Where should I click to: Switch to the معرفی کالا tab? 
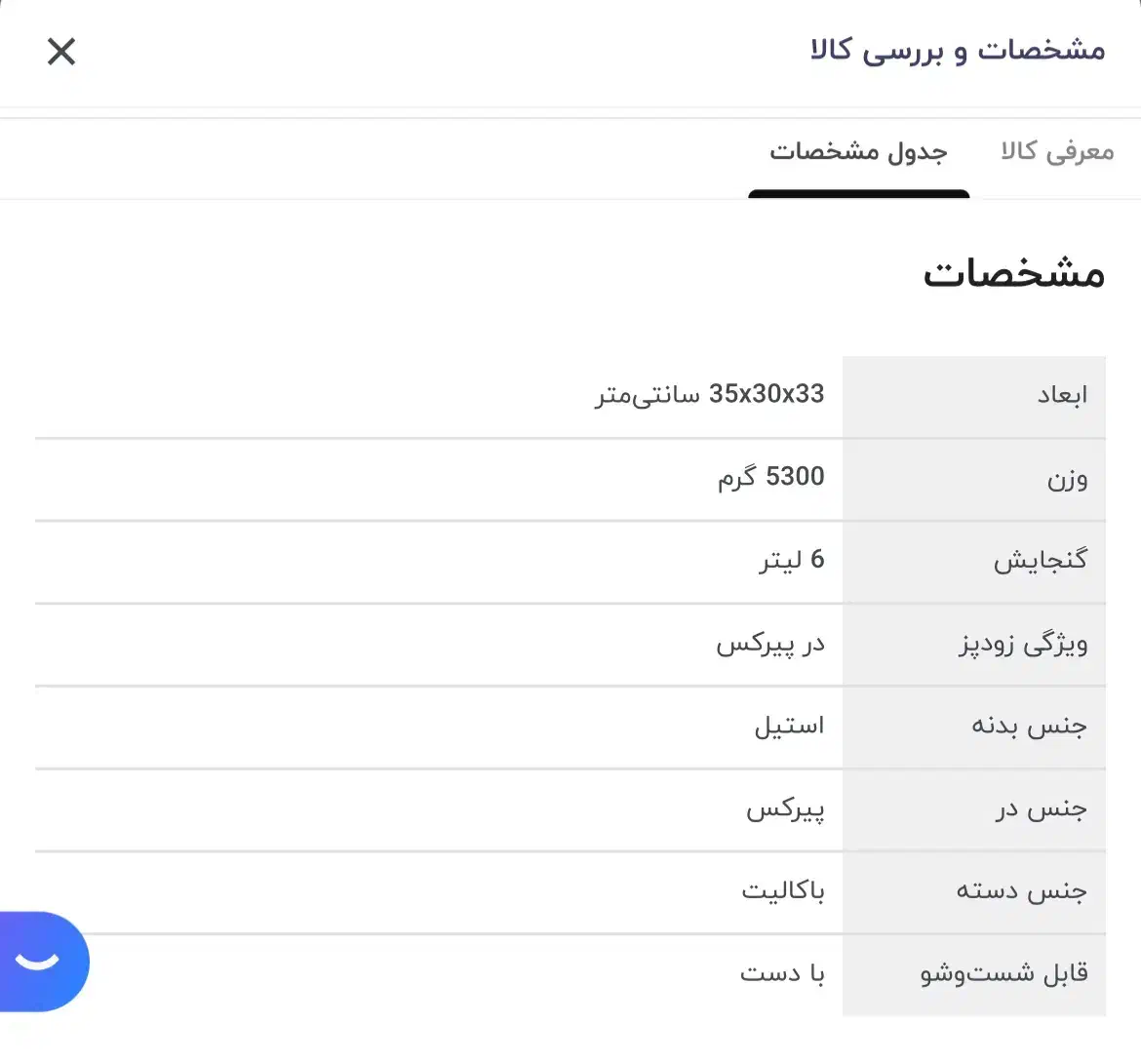1057,152
